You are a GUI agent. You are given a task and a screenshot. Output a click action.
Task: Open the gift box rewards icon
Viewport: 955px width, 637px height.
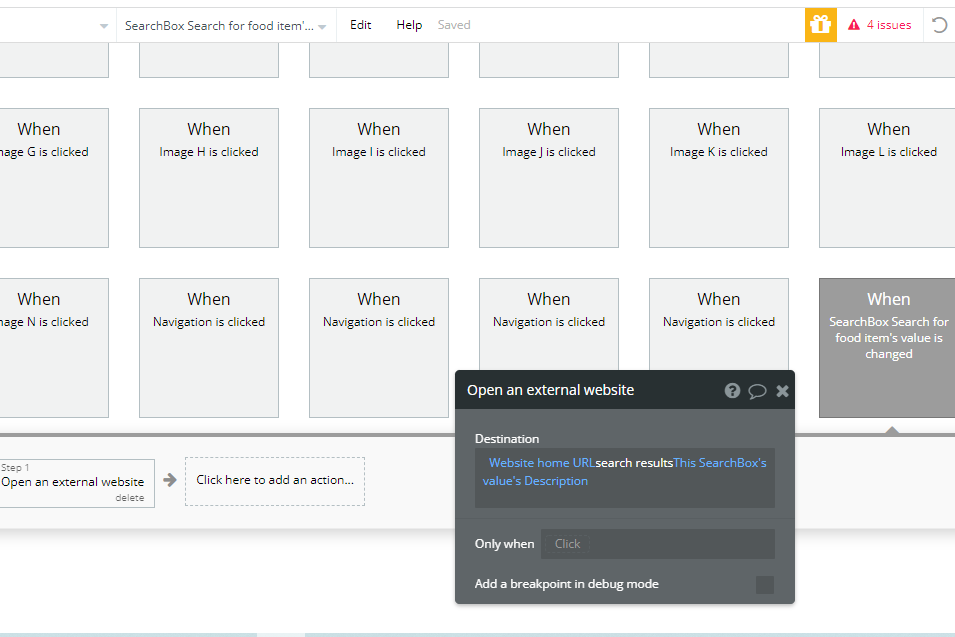click(820, 25)
